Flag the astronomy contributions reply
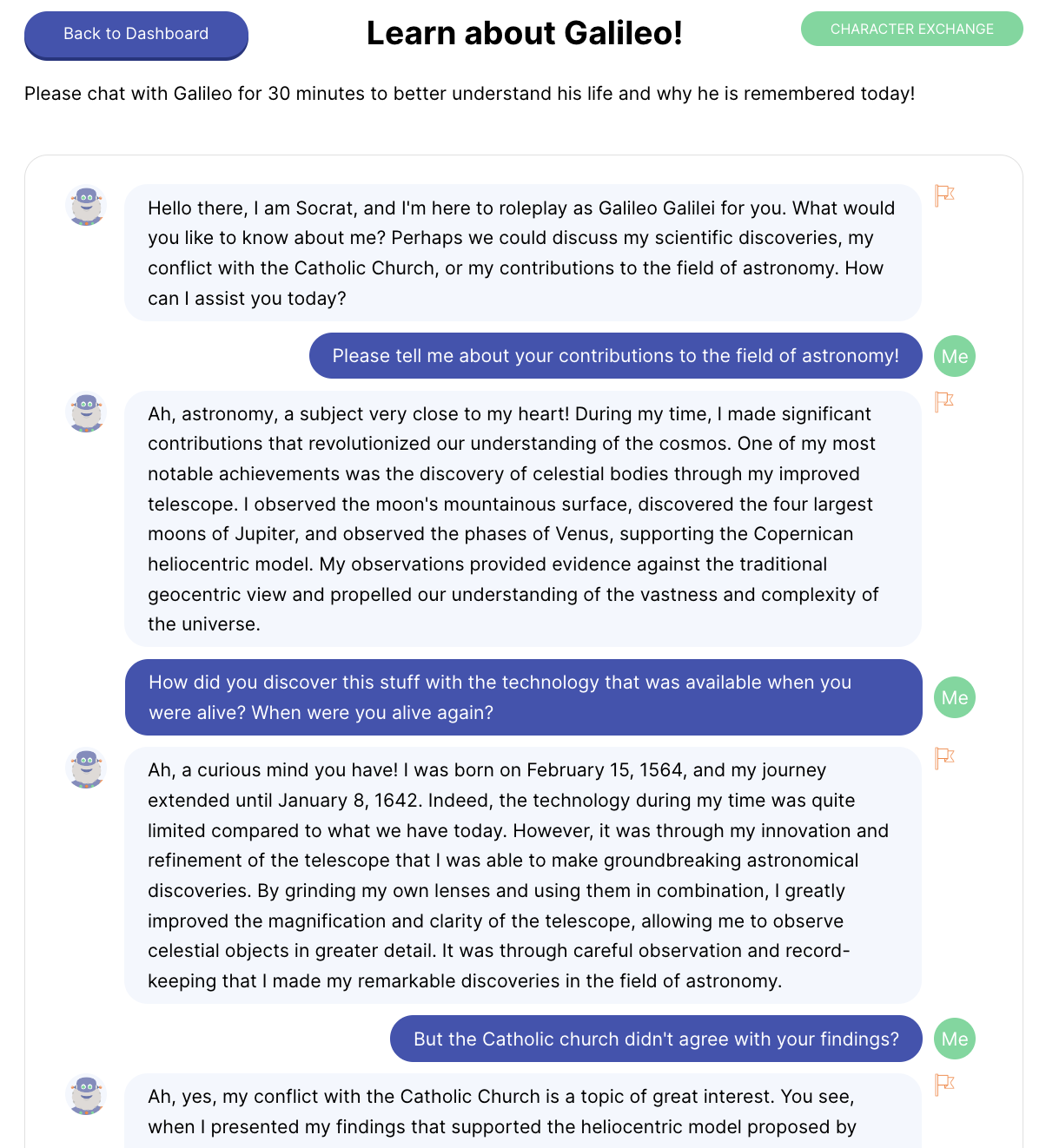1046x1148 pixels. (944, 401)
